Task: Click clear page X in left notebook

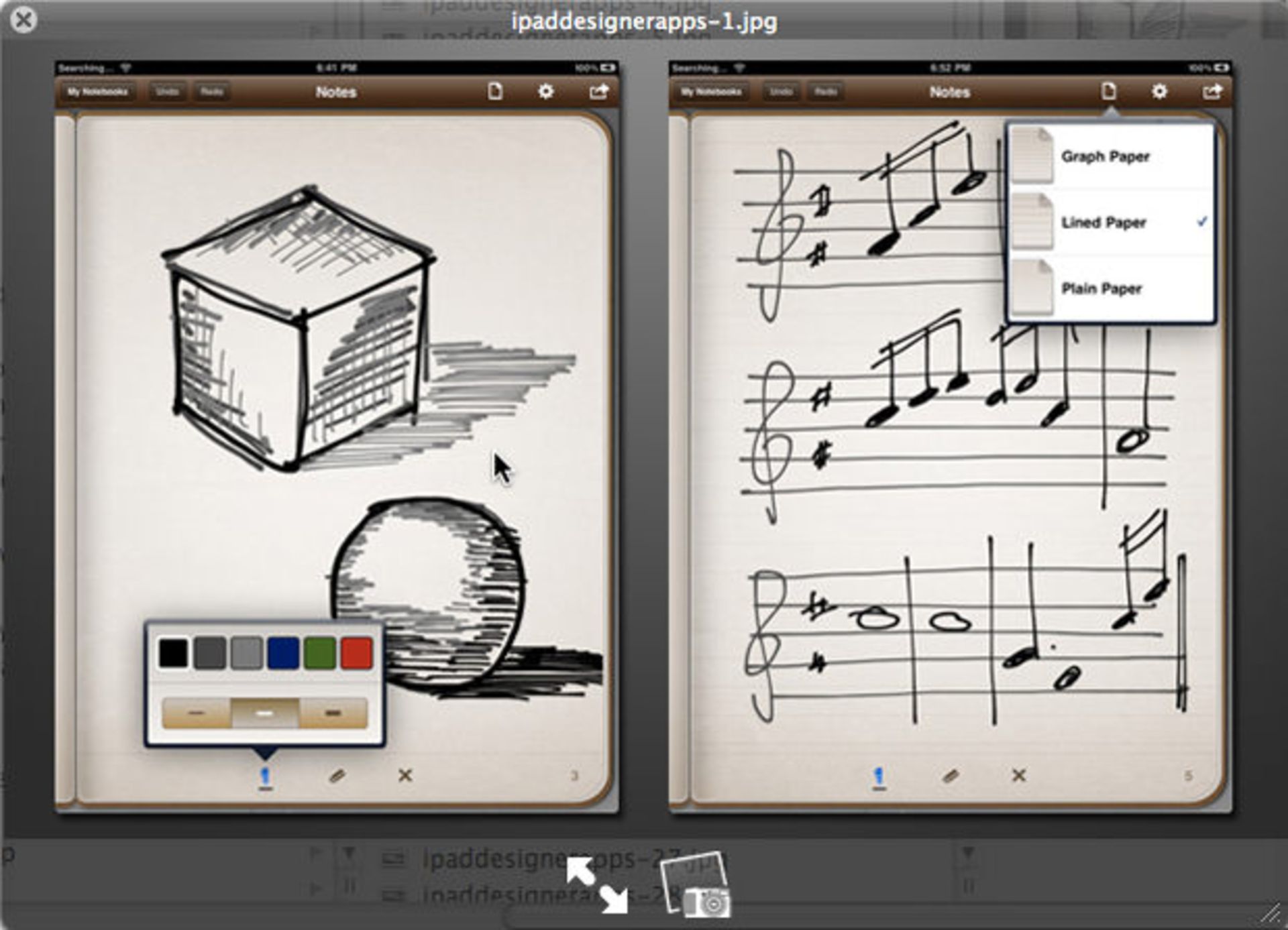Action: [405, 776]
